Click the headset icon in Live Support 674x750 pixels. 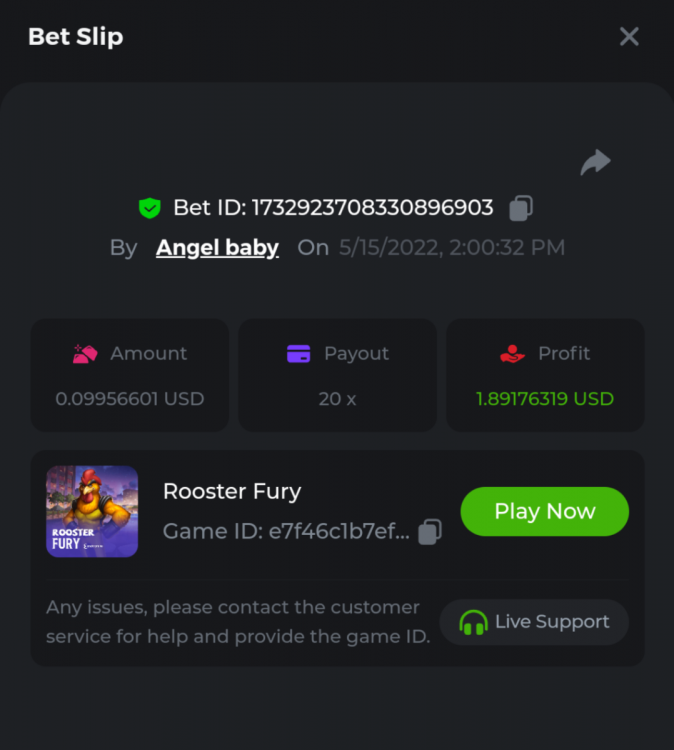[x=473, y=622]
